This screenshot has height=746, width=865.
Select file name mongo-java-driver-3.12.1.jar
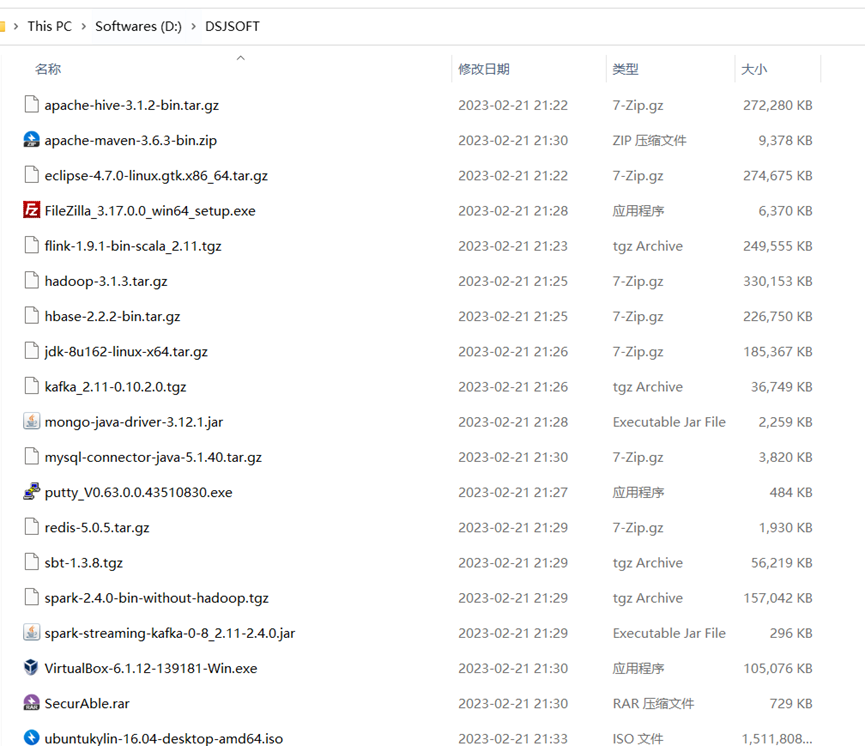tap(134, 422)
